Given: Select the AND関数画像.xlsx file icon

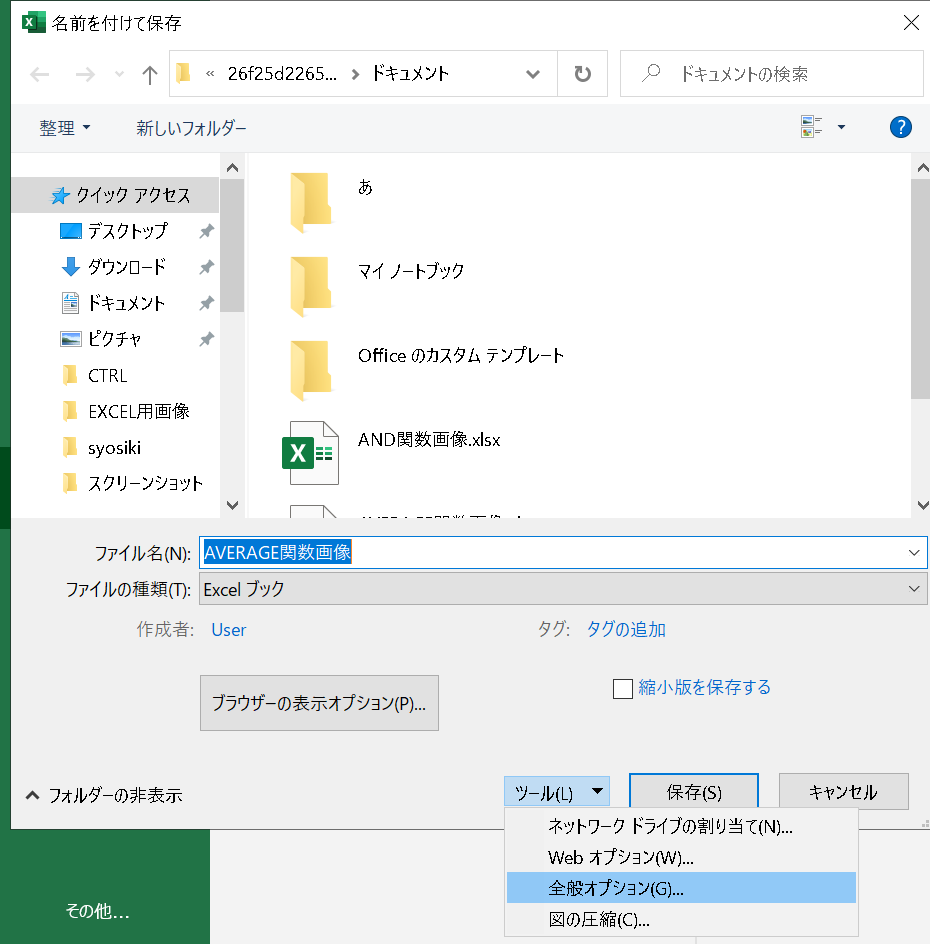Looking at the screenshot, I should pos(311,453).
